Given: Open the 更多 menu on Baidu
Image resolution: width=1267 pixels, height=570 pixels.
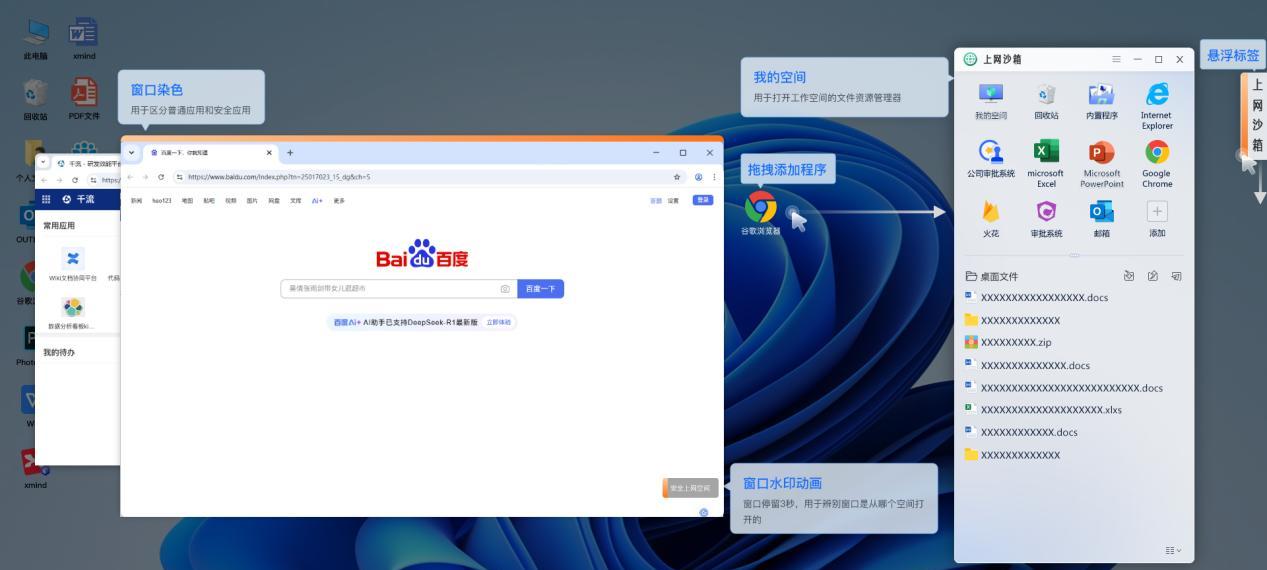Looking at the screenshot, I should tap(339, 200).
